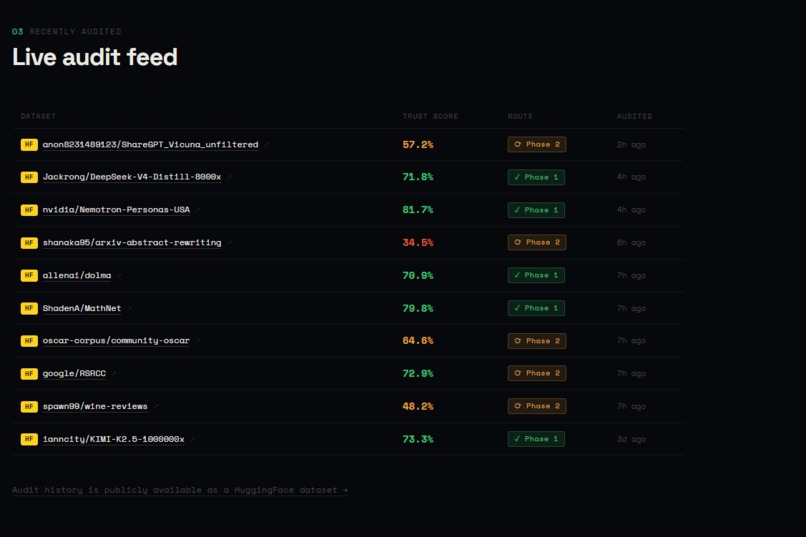This screenshot has width=806, height=537.
Task: Open the ShadenA/MathNet dataset link
Action: [x=82, y=308]
